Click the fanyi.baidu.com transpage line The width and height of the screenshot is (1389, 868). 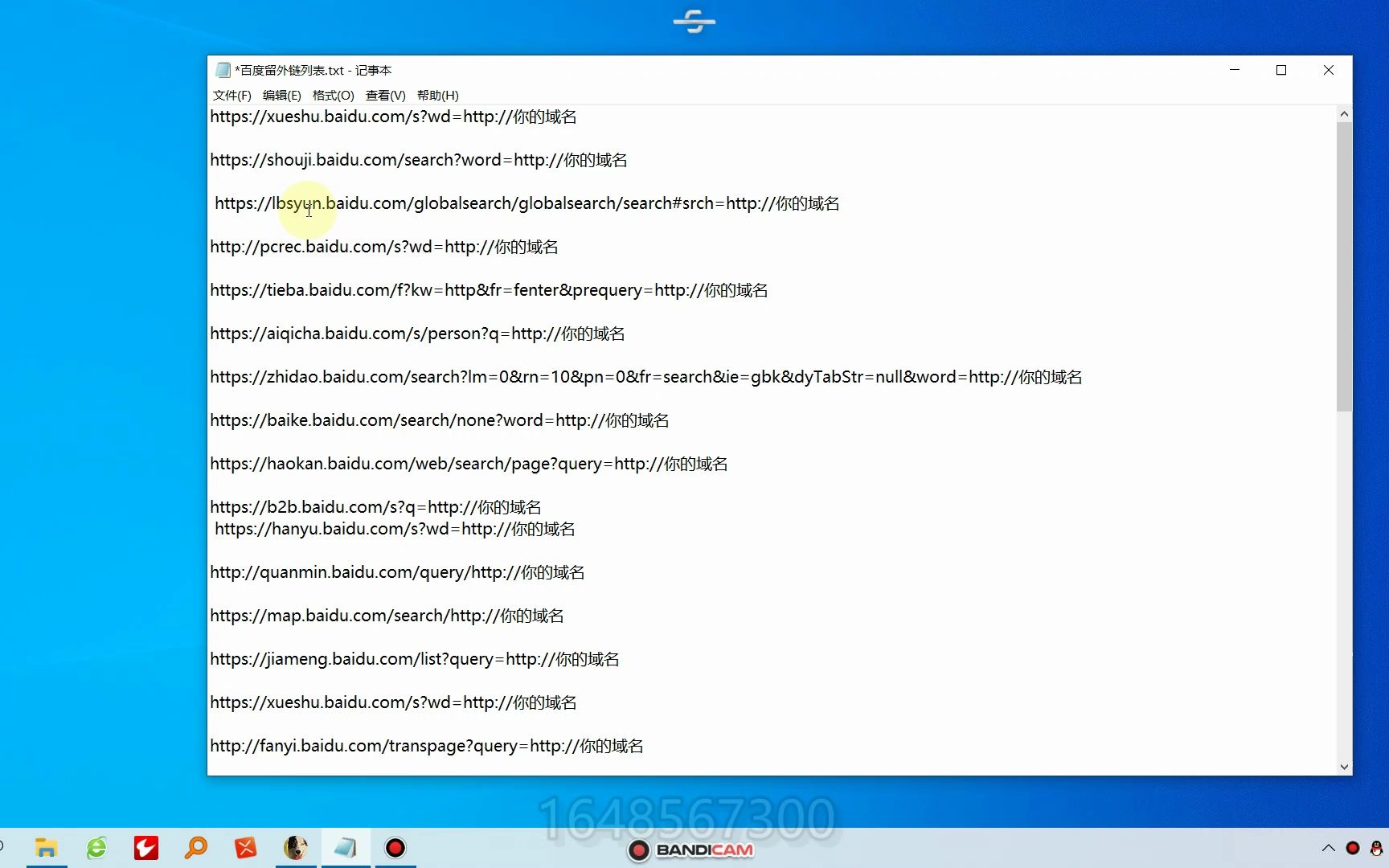click(427, 746)
